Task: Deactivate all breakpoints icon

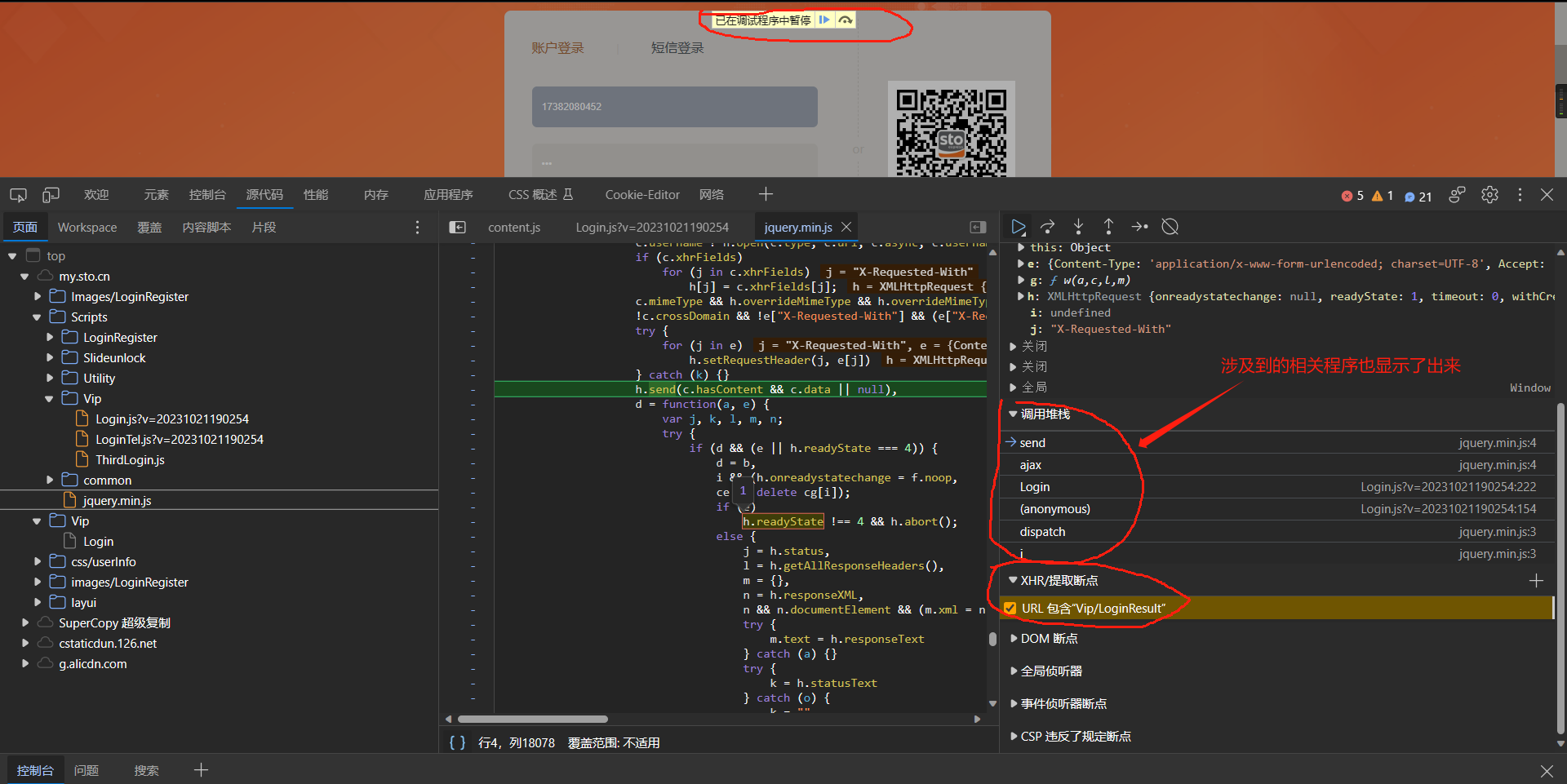Action: pos(1170,227)
